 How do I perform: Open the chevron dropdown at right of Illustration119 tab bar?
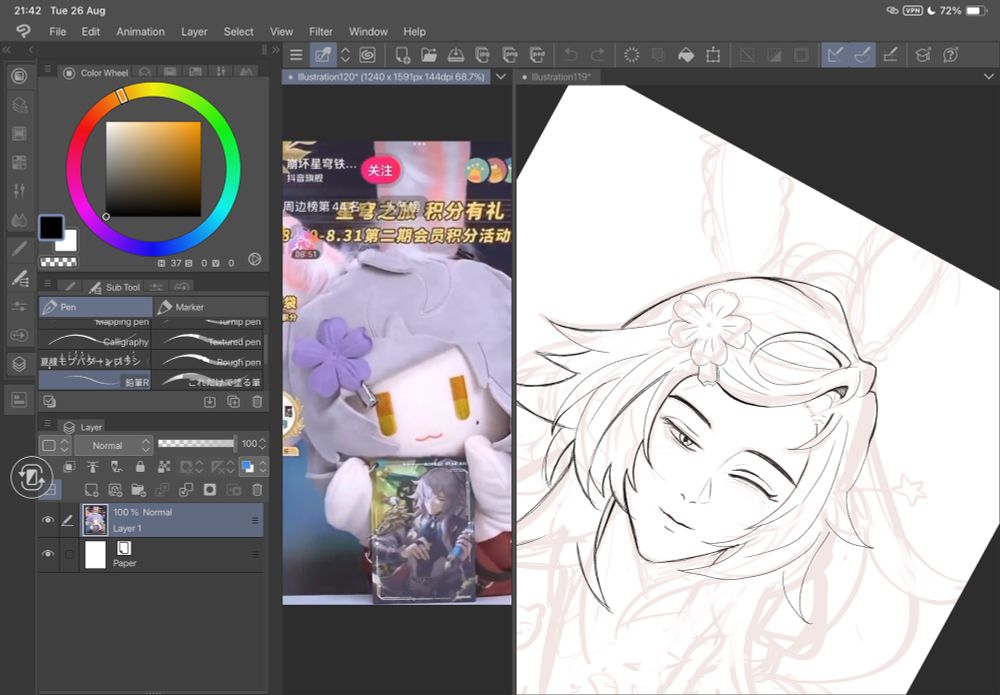[989, 77]
